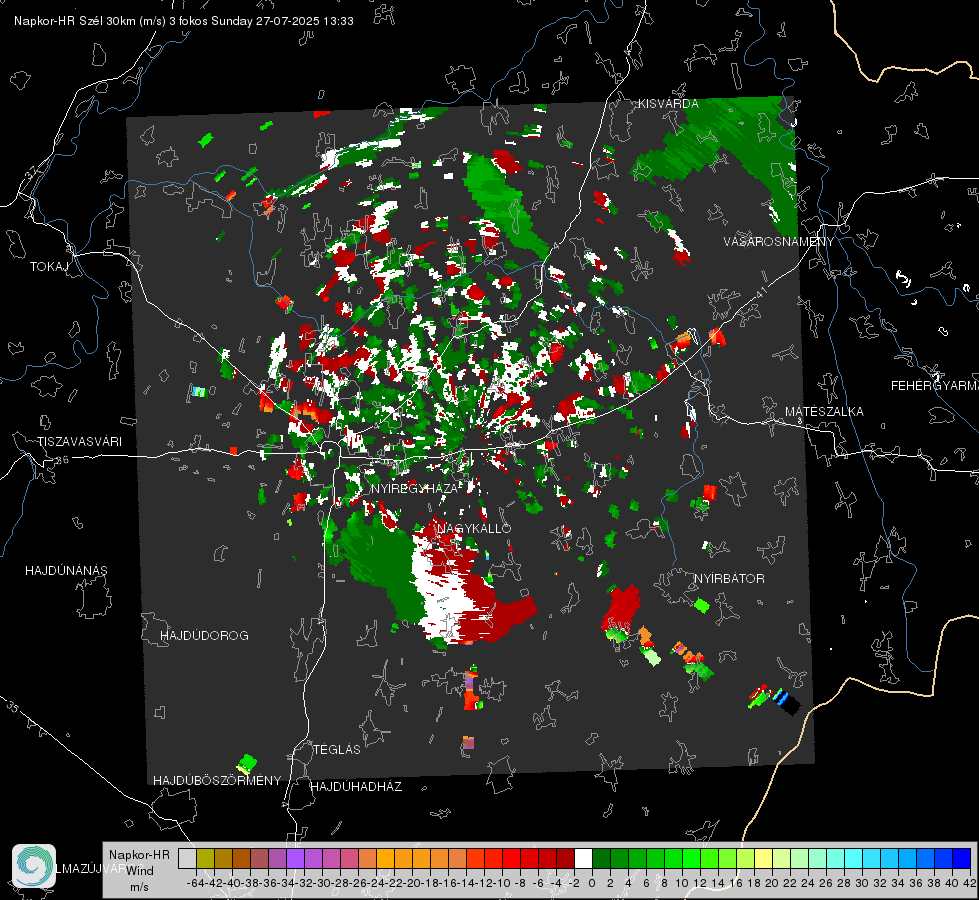Click the HAJDÚNÁNÁS city label
979x900 pixels.
[66, 570]
